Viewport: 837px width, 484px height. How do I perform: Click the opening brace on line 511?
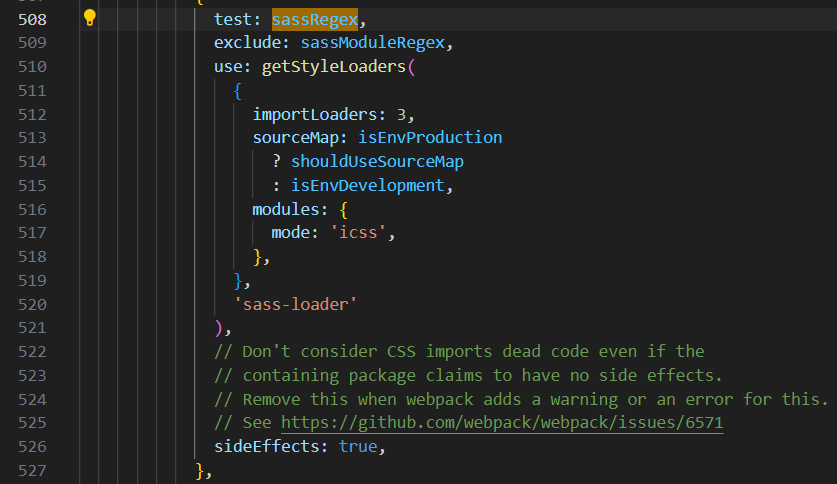pyautogui.click(x=238, y=91)
